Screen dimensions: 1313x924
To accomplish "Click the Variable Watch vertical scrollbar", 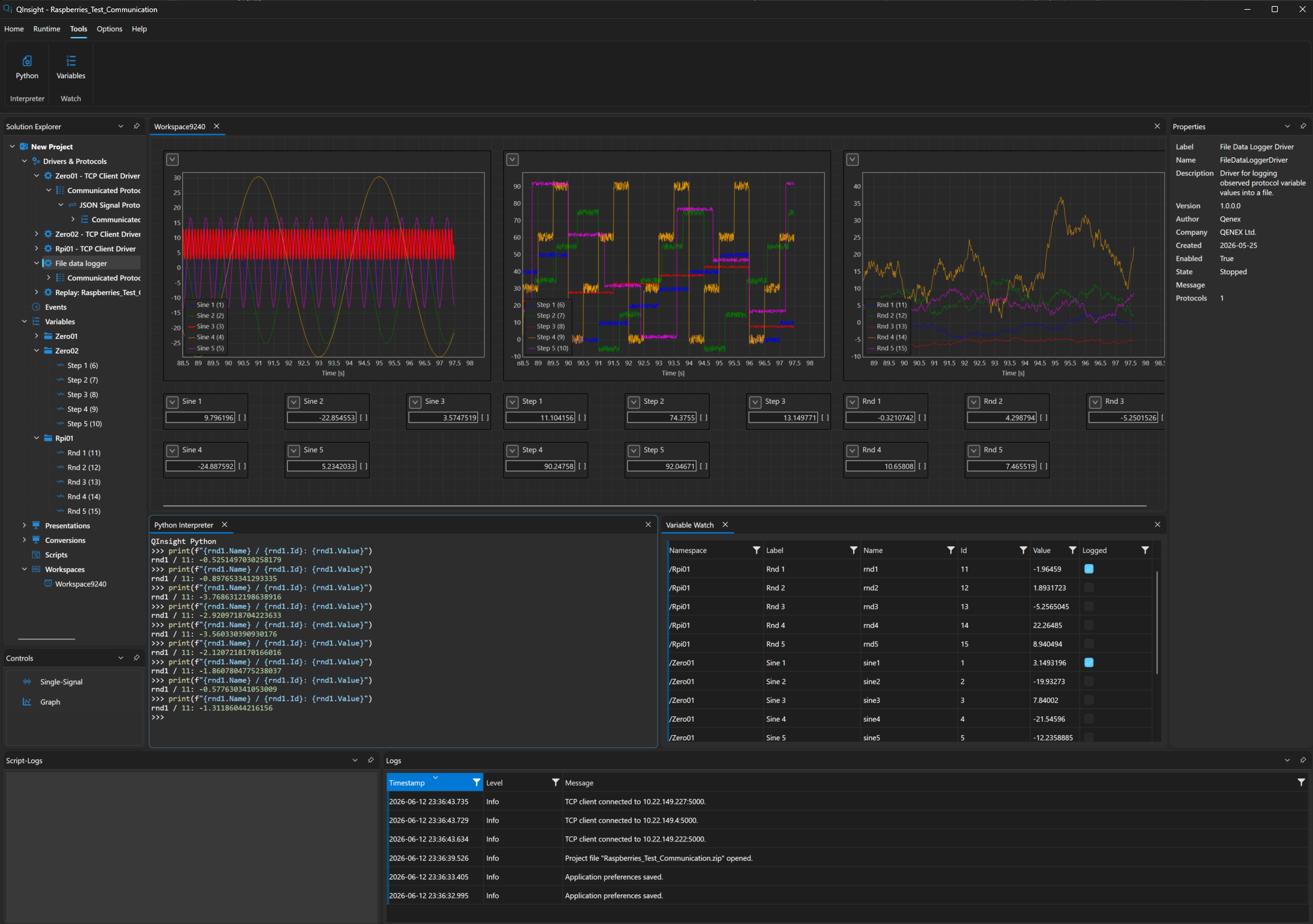I will coord(1158,622).
